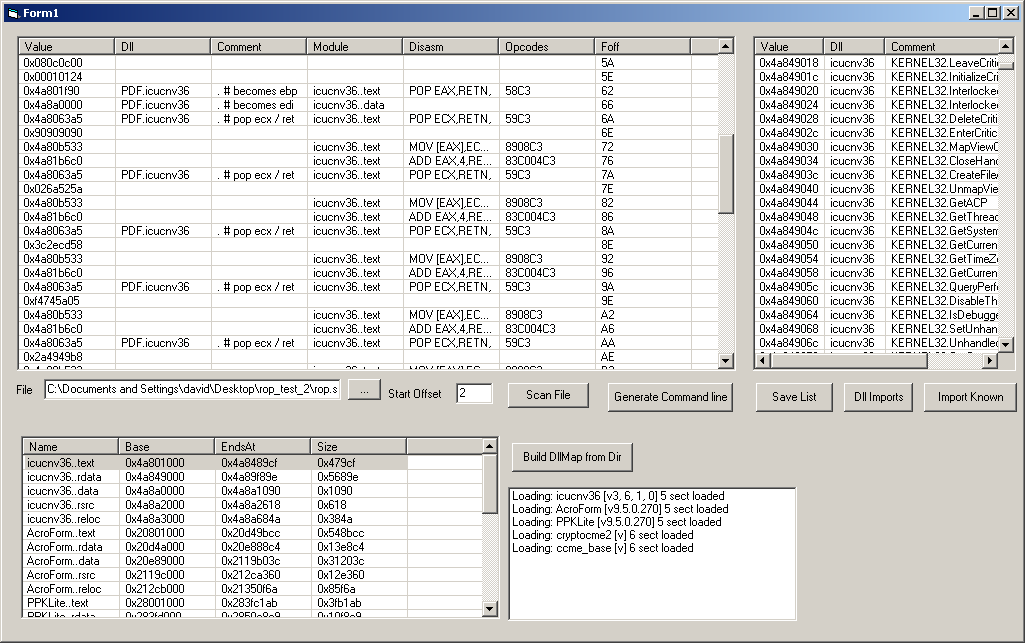Select AcroForm..rsrc module row

[252, 575]
